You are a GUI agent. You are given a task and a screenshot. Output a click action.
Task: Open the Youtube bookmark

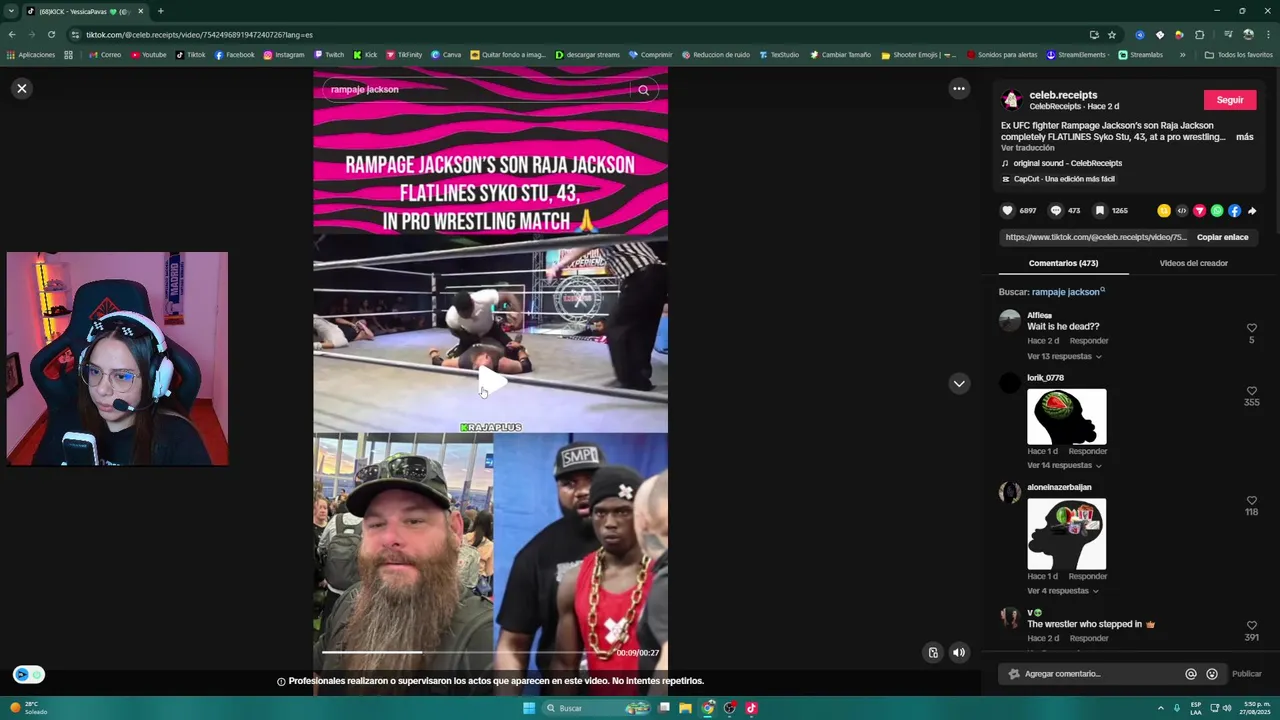coord(149,55)
